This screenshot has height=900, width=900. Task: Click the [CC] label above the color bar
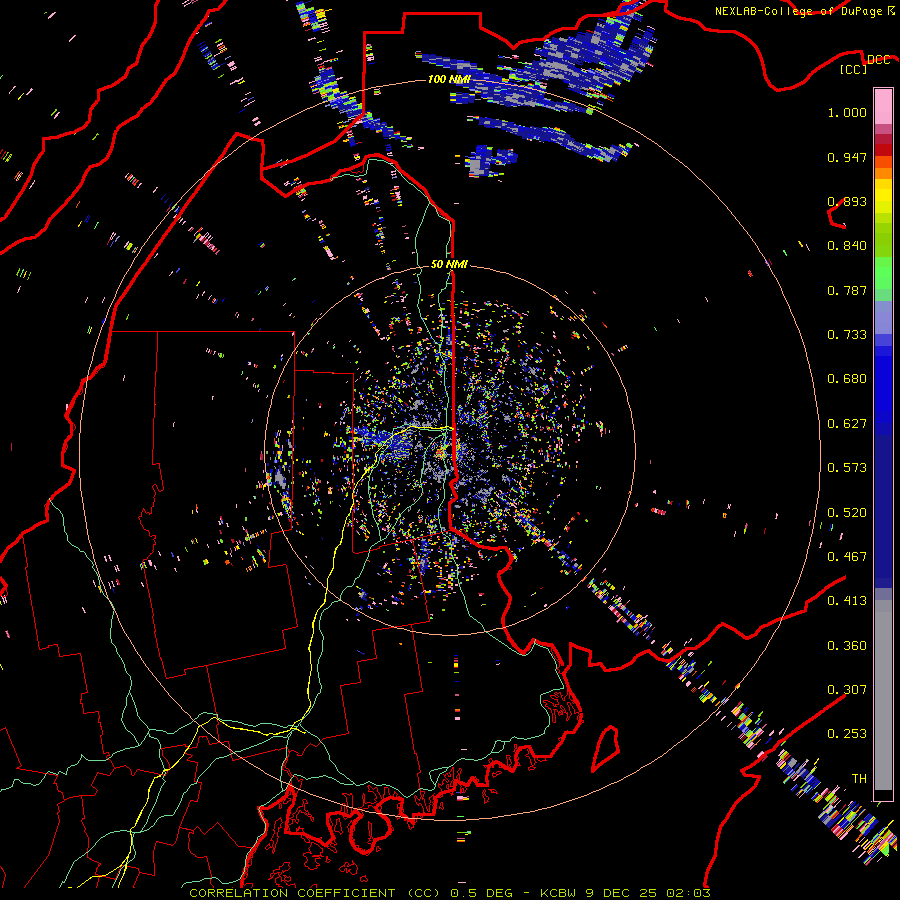854,69
